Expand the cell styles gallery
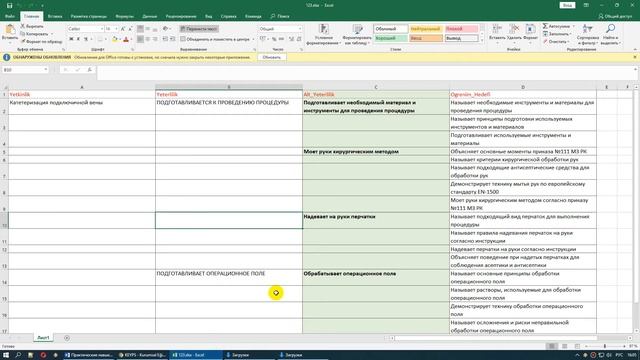 coord(482,40)
